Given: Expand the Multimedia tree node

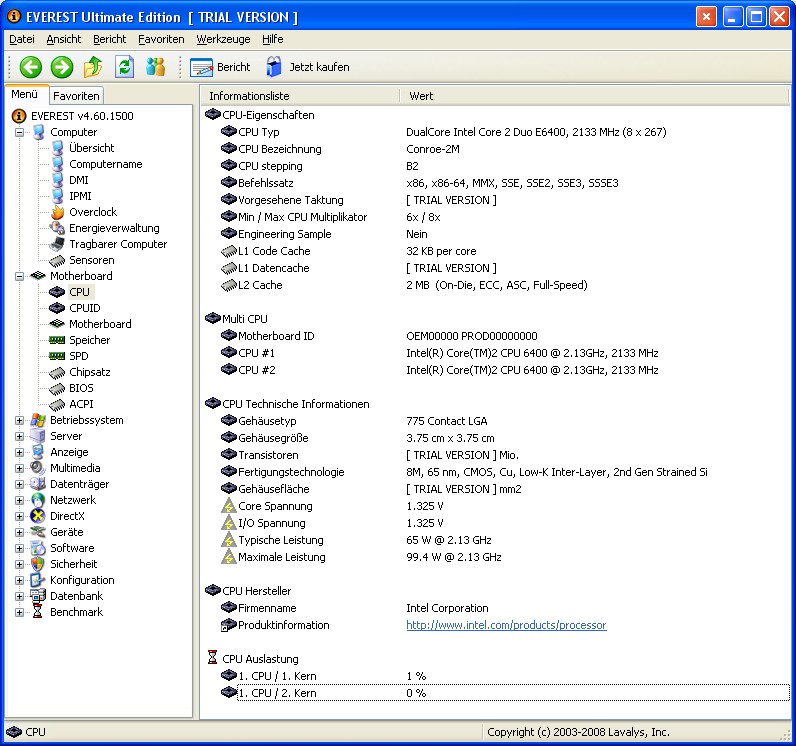Looking at the screenshot, I should [x=19, y=468].
